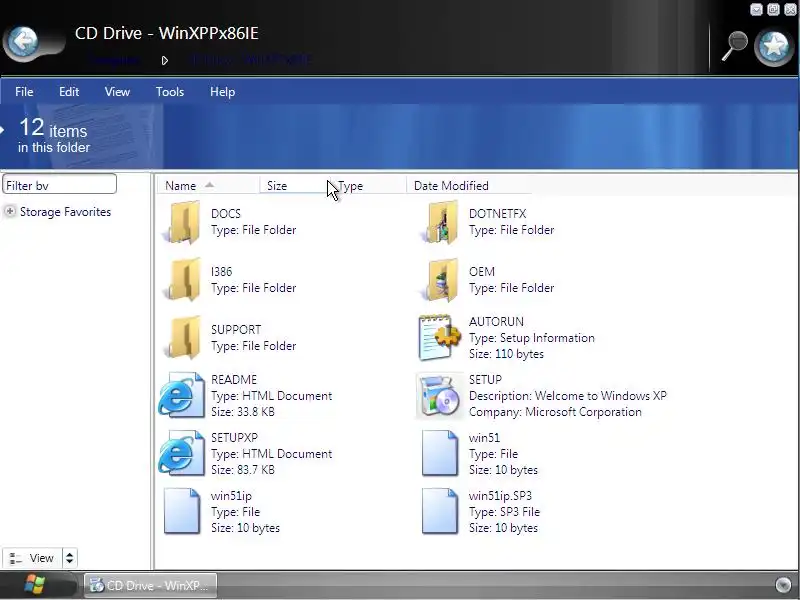This screenshot has width=800, height=600.
Task: Click the tray orb at taskbar right
Action: [783, 585]
